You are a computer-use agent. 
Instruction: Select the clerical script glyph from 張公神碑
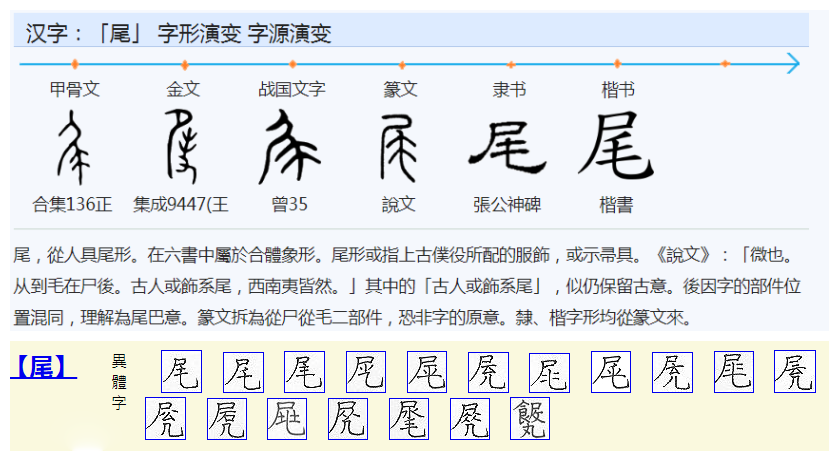(507, 147)
